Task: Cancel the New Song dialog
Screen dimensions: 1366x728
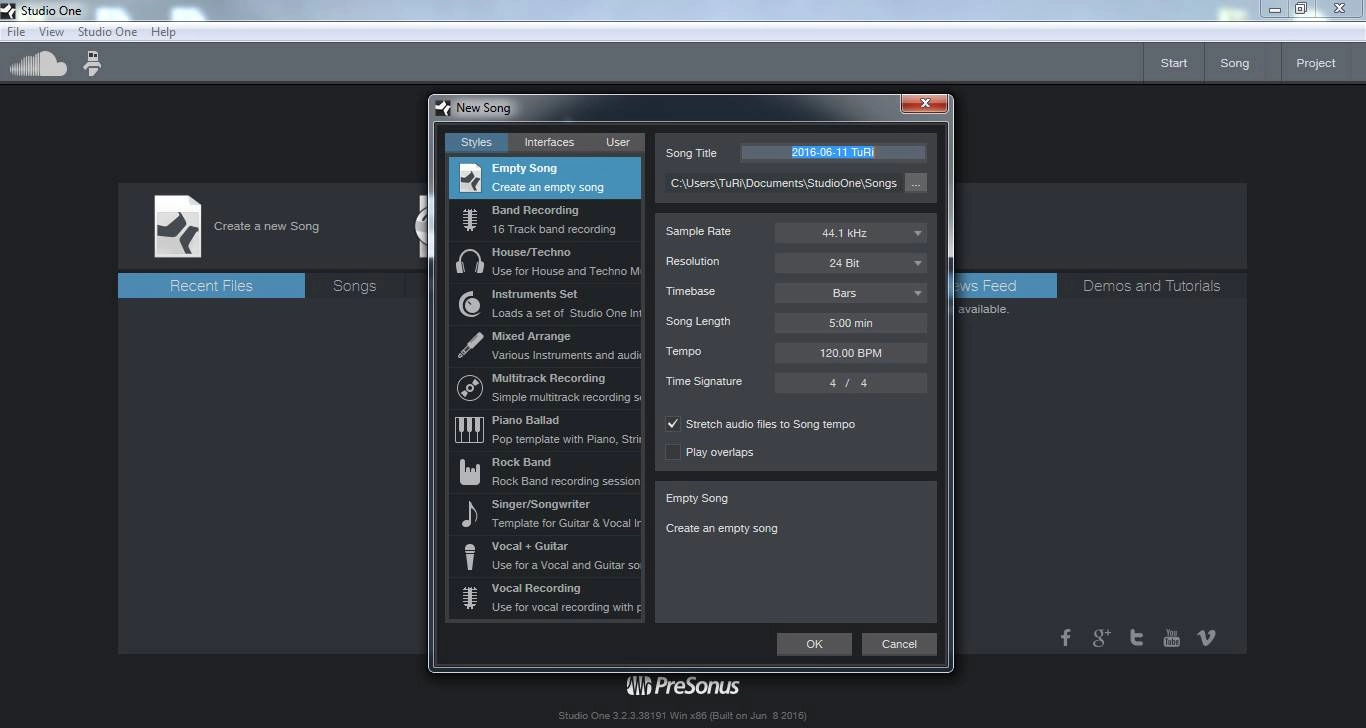Action: point(899,644)
